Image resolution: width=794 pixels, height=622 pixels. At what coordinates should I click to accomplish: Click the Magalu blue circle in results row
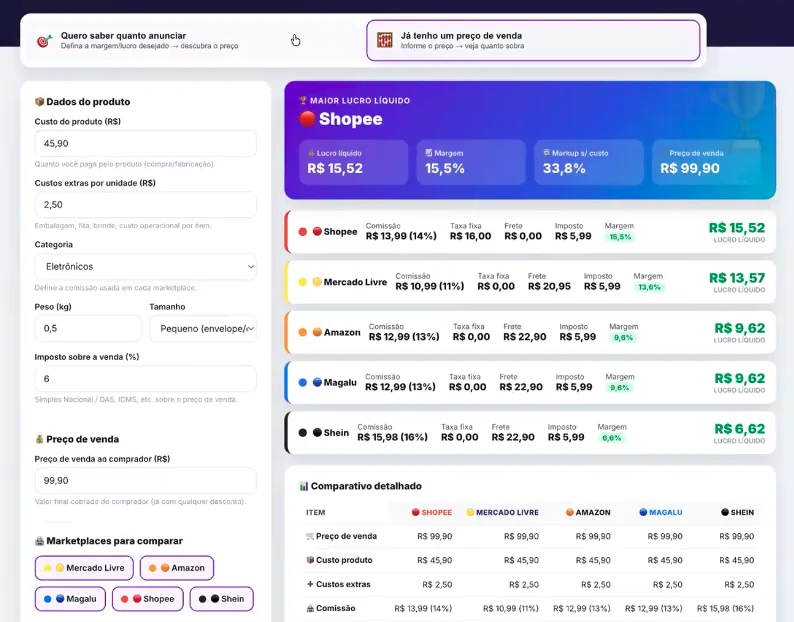317,382
